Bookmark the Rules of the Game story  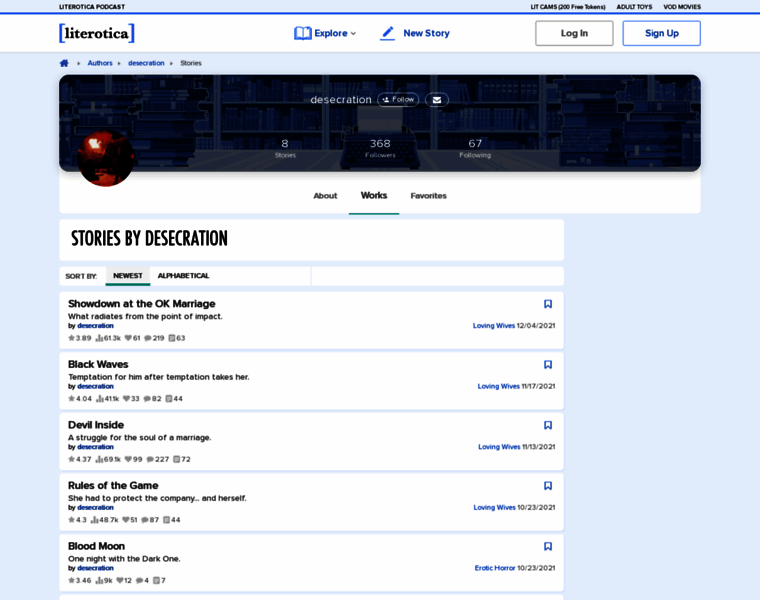point(548,486)
